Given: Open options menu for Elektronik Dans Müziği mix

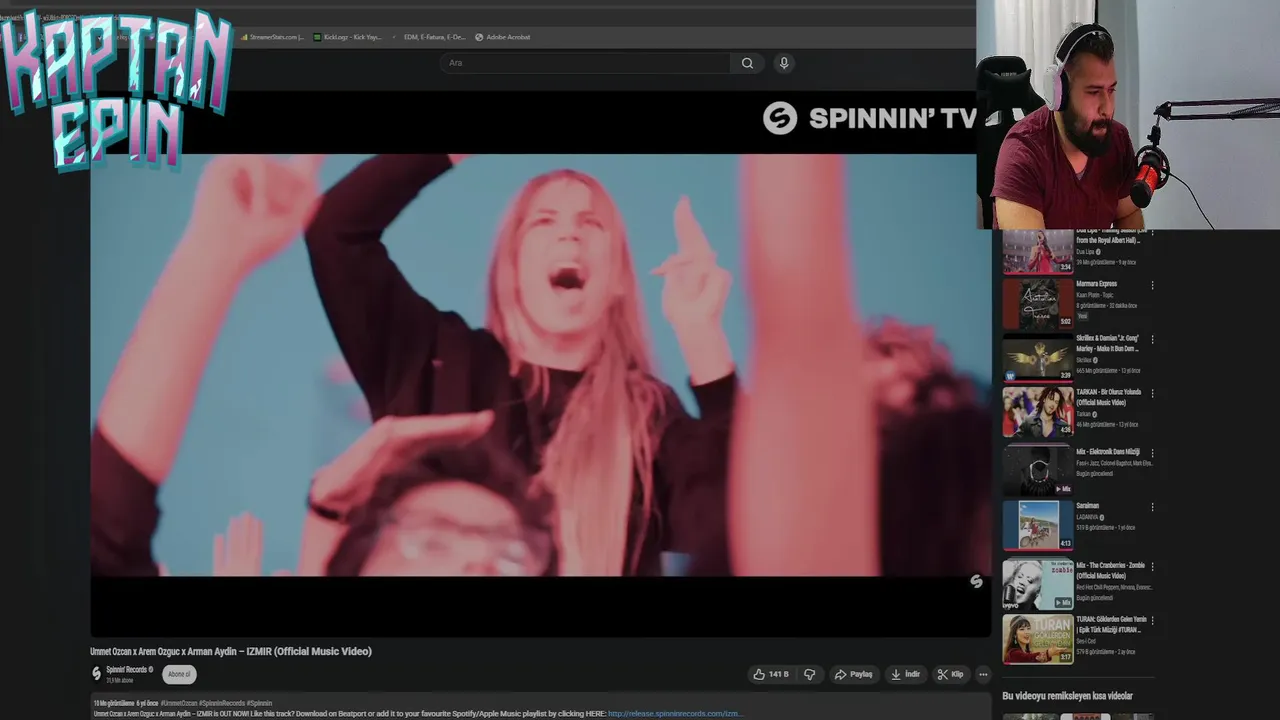Looking at the screenshot, I should [1152, 453].
